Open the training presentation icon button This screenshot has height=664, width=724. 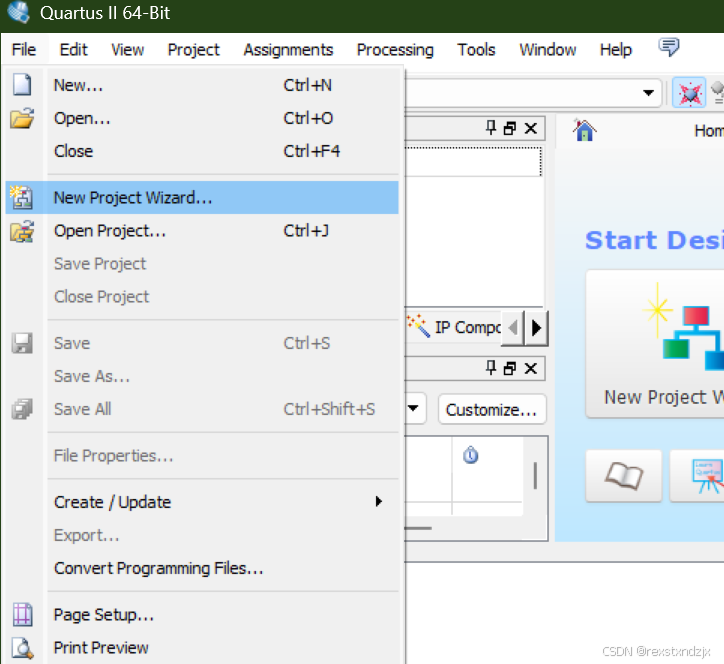pyautogui.click(x=697, y=476)
